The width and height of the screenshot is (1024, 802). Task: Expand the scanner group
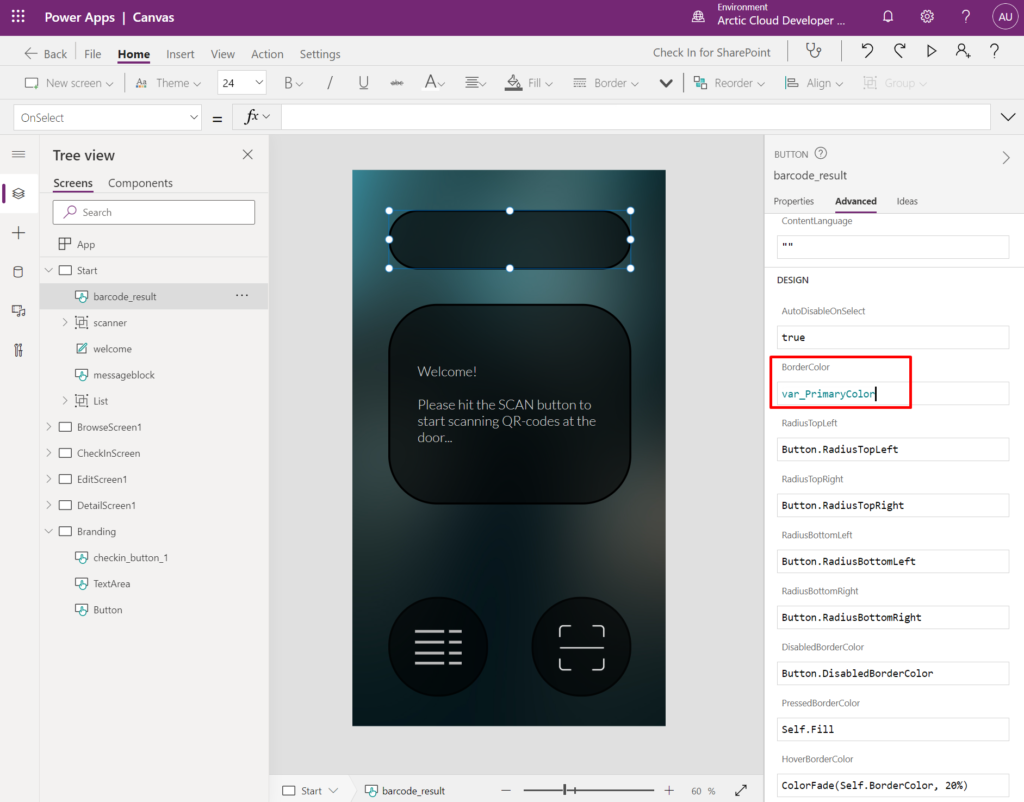click(x=65, y=322)
